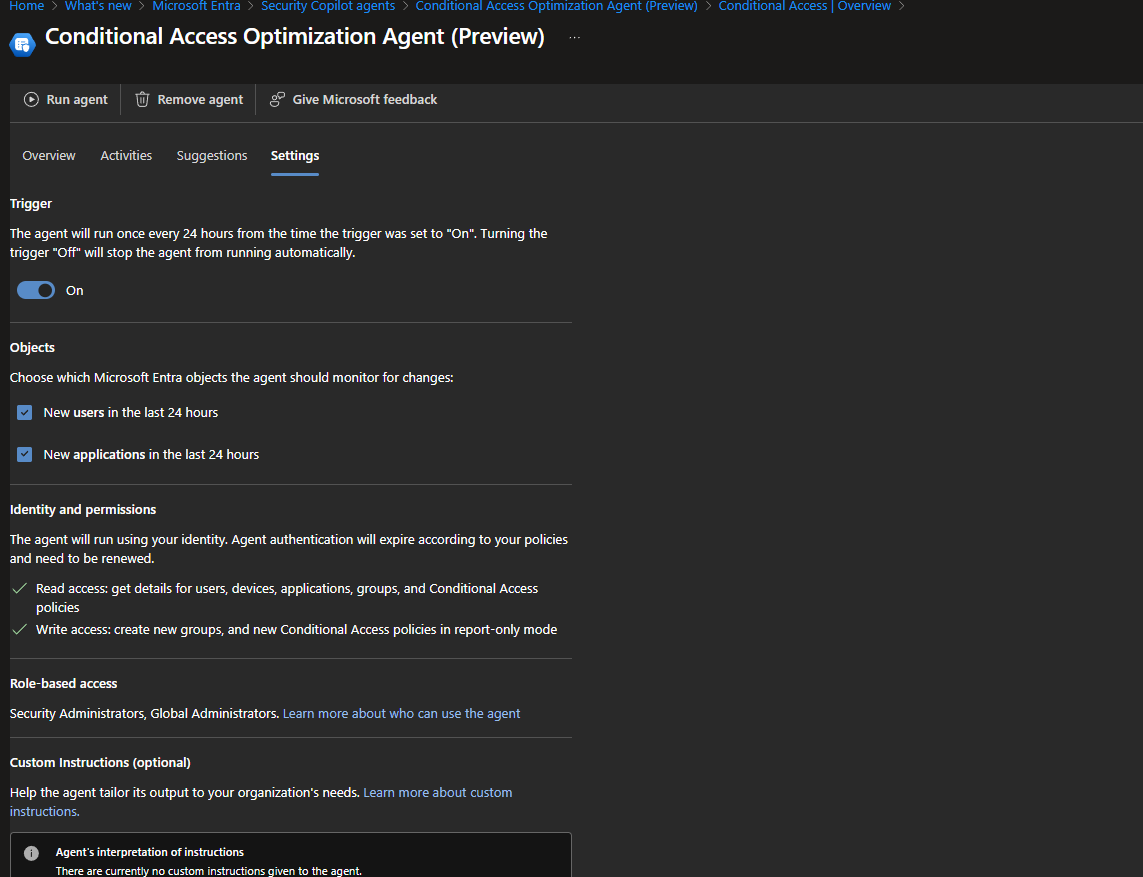1143x877 pixels.
Task: Uncheck New applications in the last 24 hours
Action: pyautogui.click(x=24, y=454)
